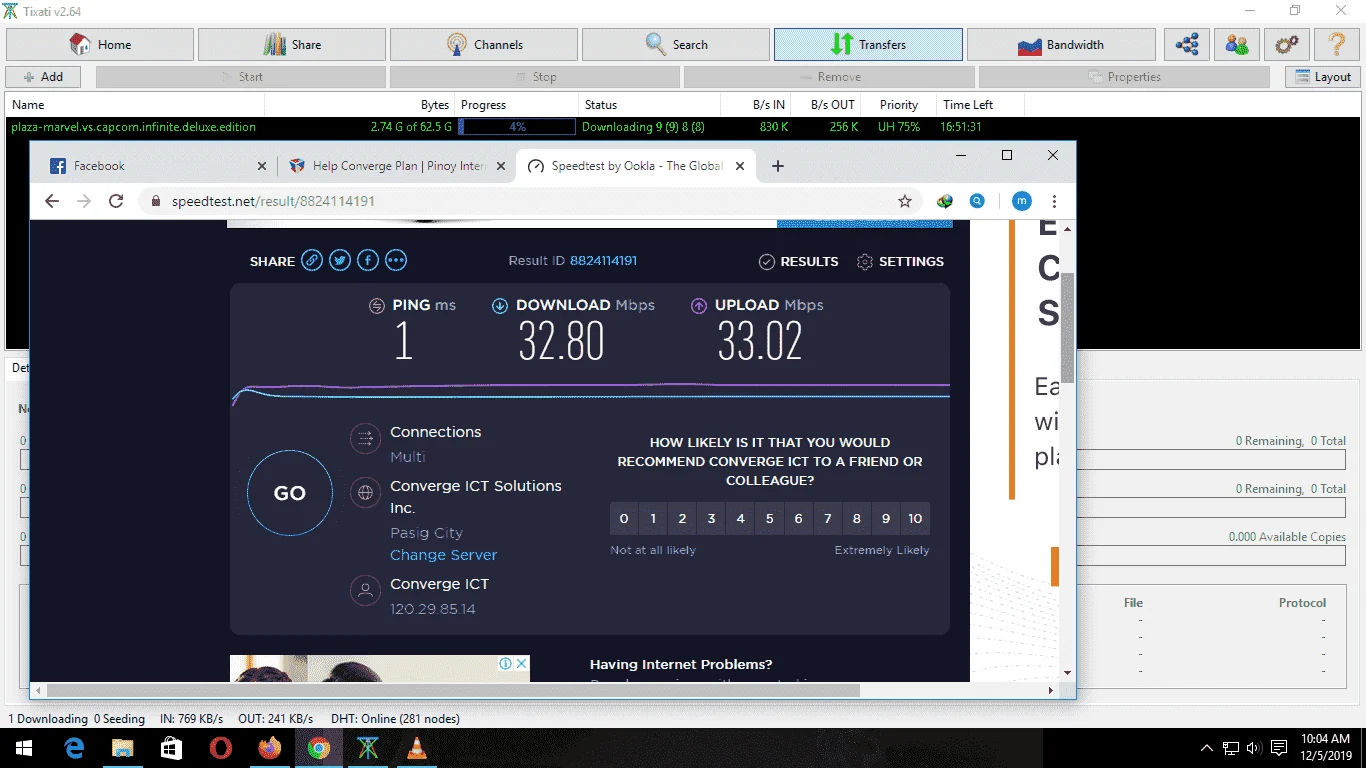Open the Tixati Transfers section
The height and width of the screenshot is (768, 1366).
[868, 45]
